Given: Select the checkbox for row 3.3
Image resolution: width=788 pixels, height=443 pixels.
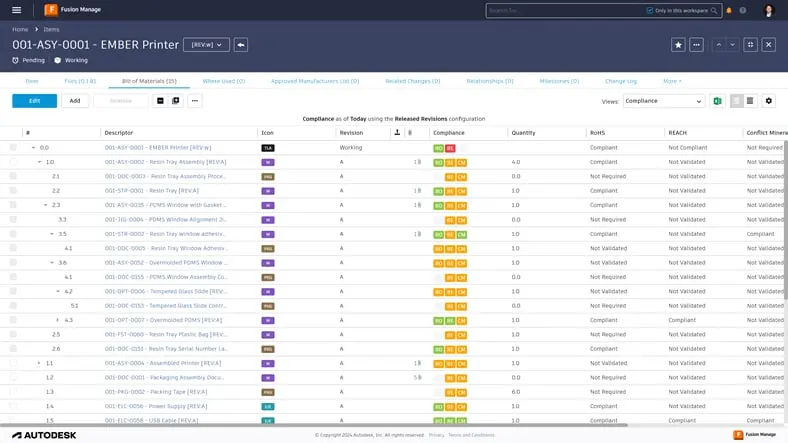Looking at the screenshot, I should tap(13, 219).
